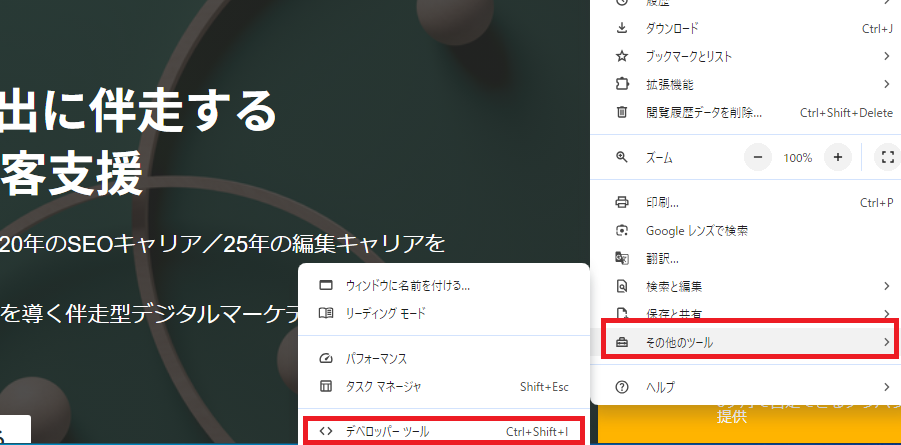Click the Performance gauge icon
901x445 pixels.
(326, 359)
